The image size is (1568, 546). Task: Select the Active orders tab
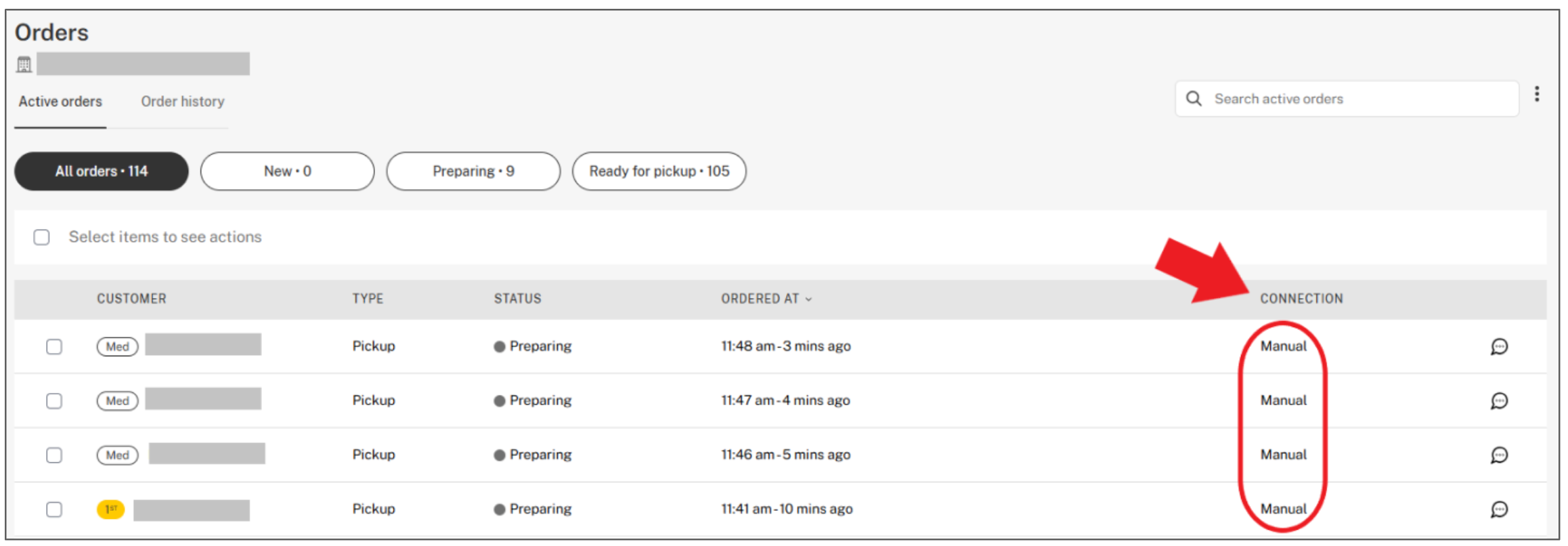pyautogui.click(x=60, y=102)
